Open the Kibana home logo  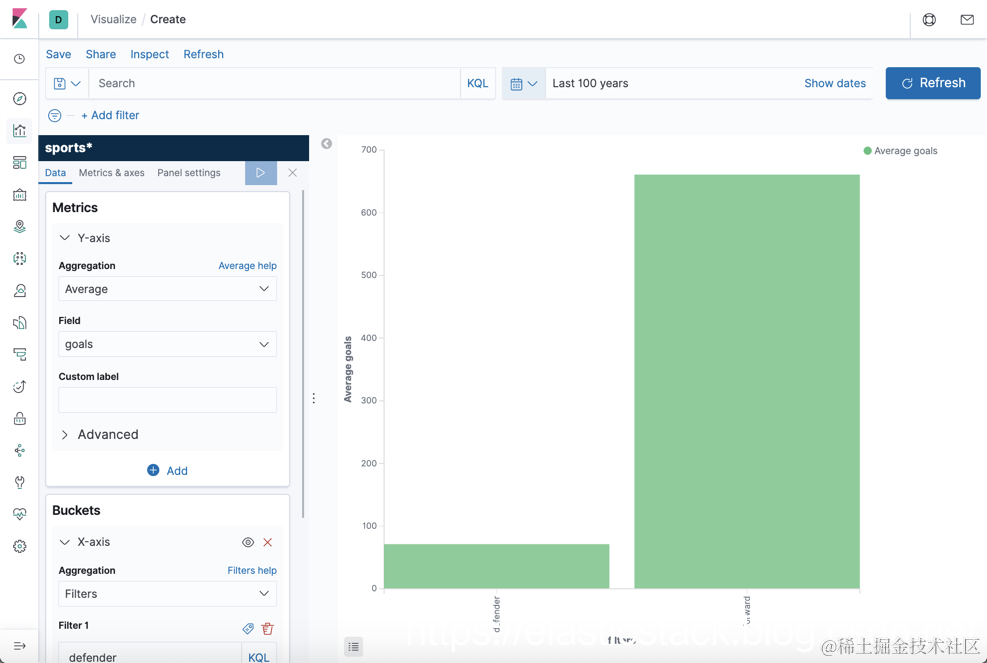20,19
